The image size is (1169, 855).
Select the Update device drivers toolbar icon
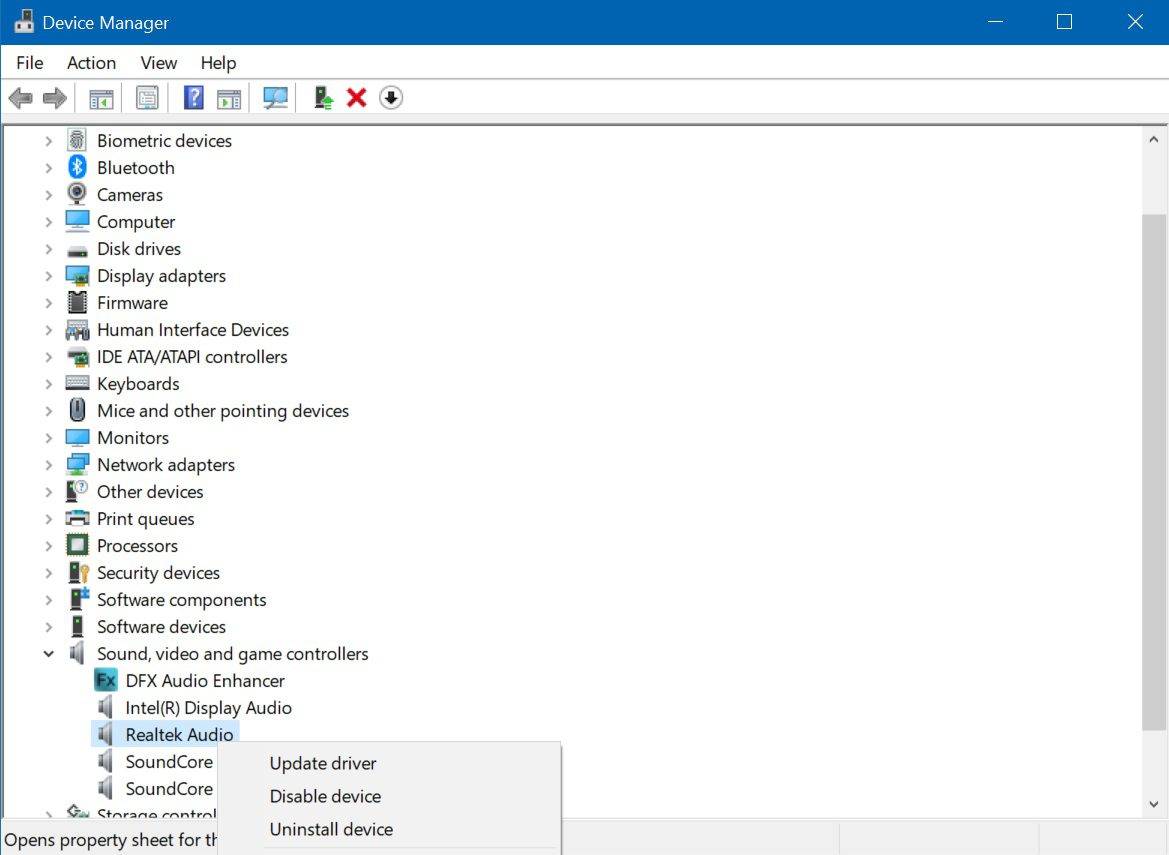(322, 97)
